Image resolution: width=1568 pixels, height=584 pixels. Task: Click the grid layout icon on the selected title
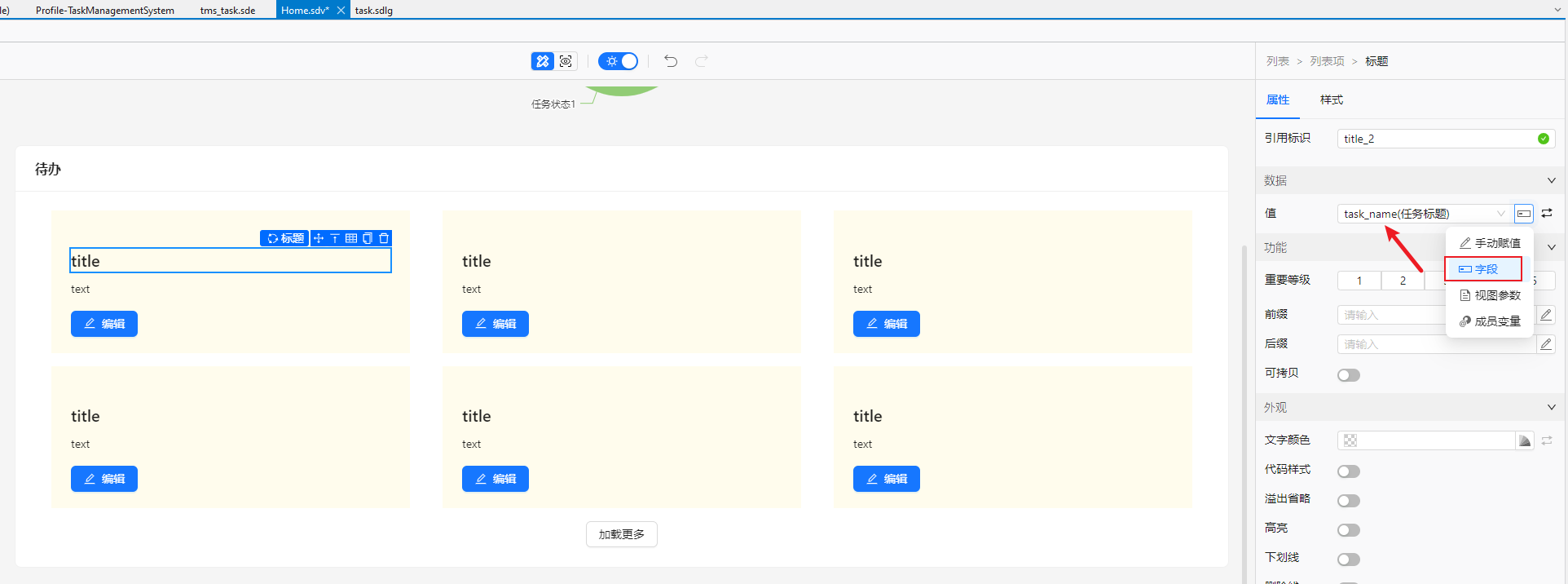[351, 238]
